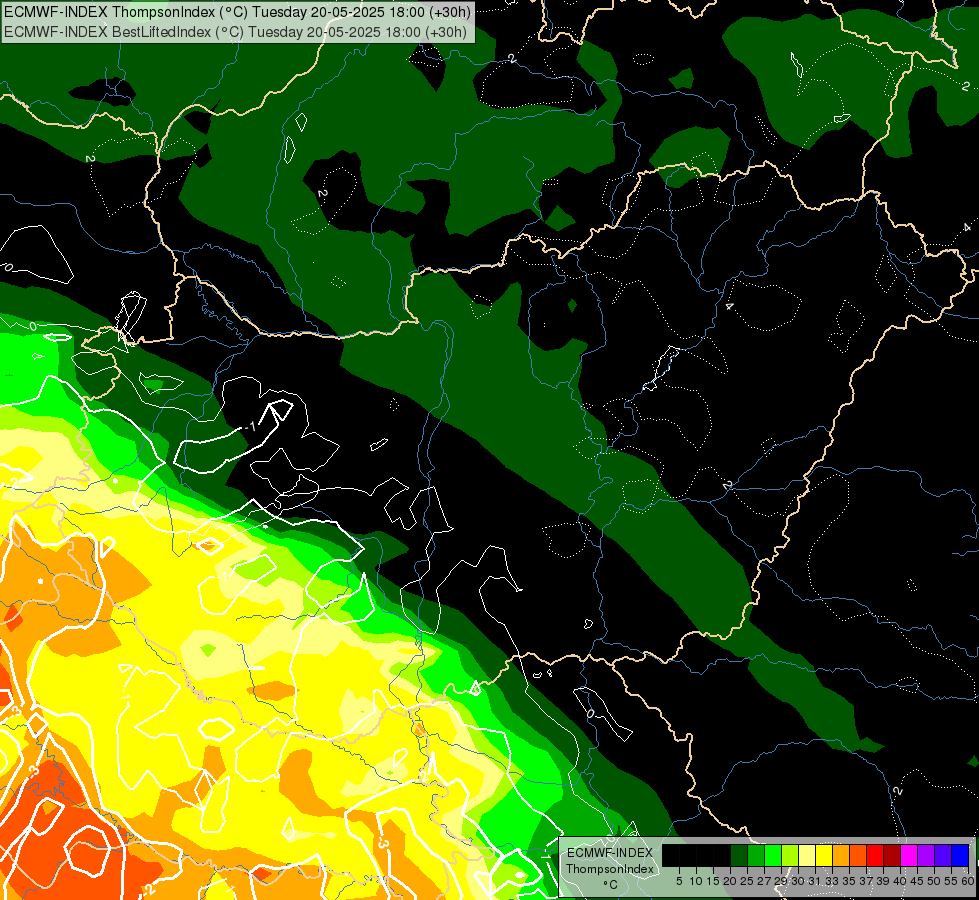
Task: Click the legend tick value 30
Action: pyautogui.click(x=798, y=881)
